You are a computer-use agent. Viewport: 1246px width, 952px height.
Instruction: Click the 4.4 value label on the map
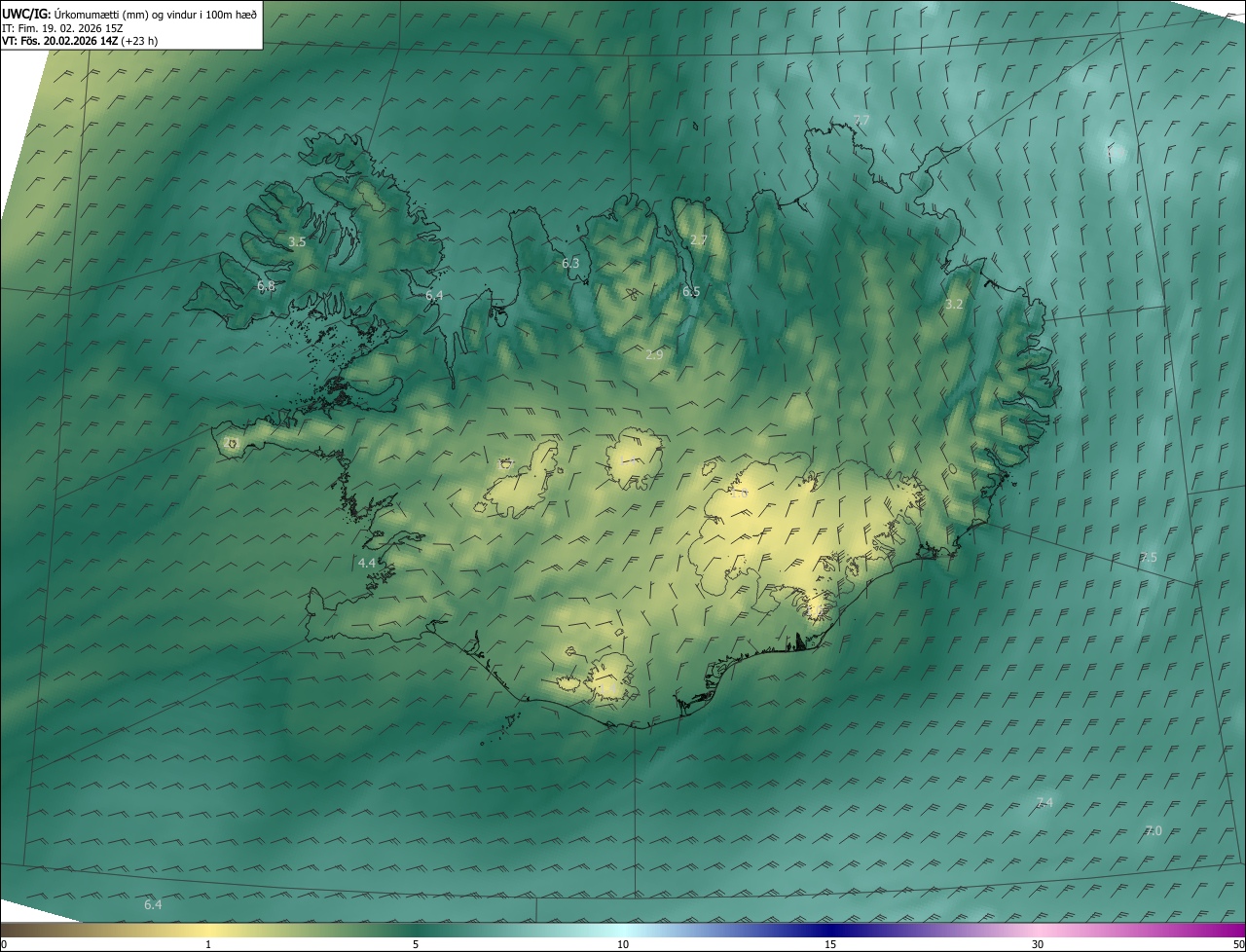coord(367,564)
